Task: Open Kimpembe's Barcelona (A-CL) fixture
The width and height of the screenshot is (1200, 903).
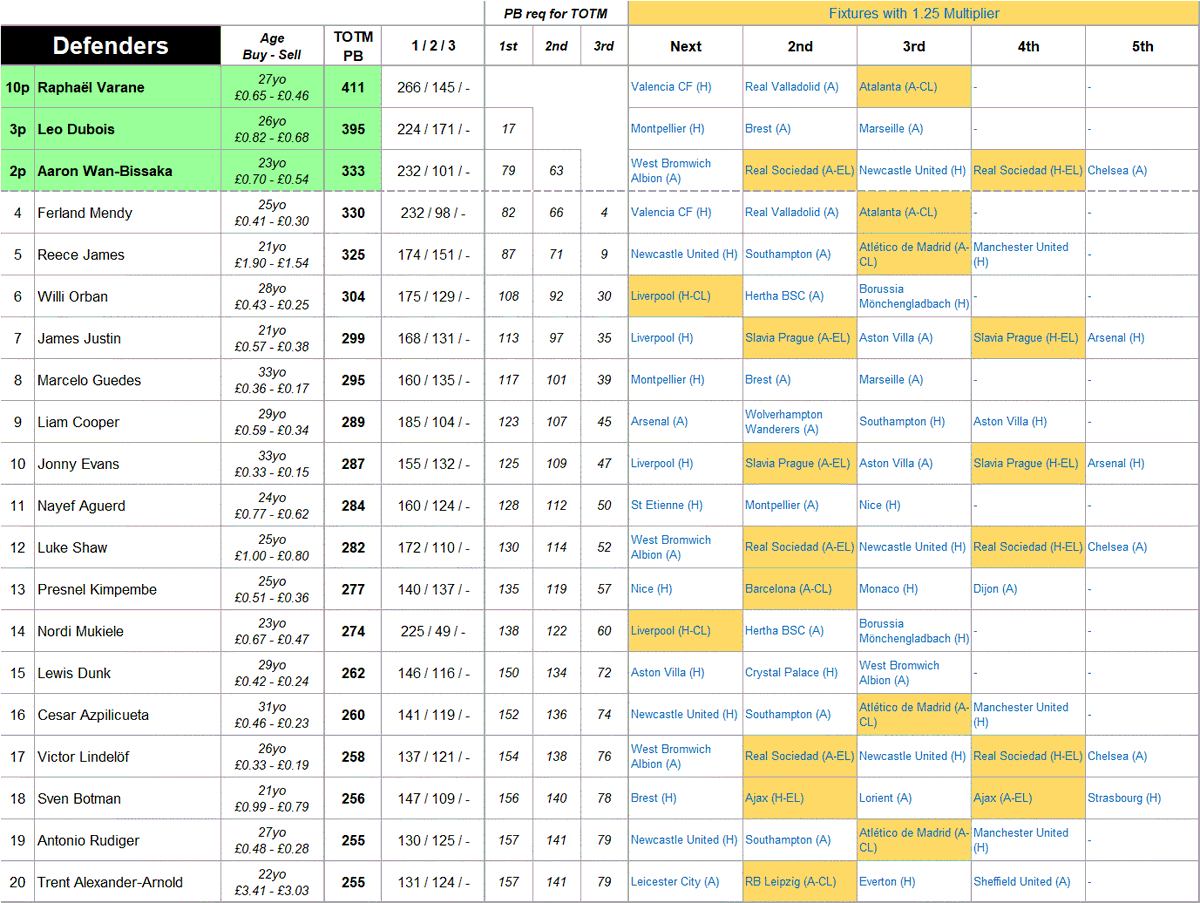Action: click(x=786, y=589)
